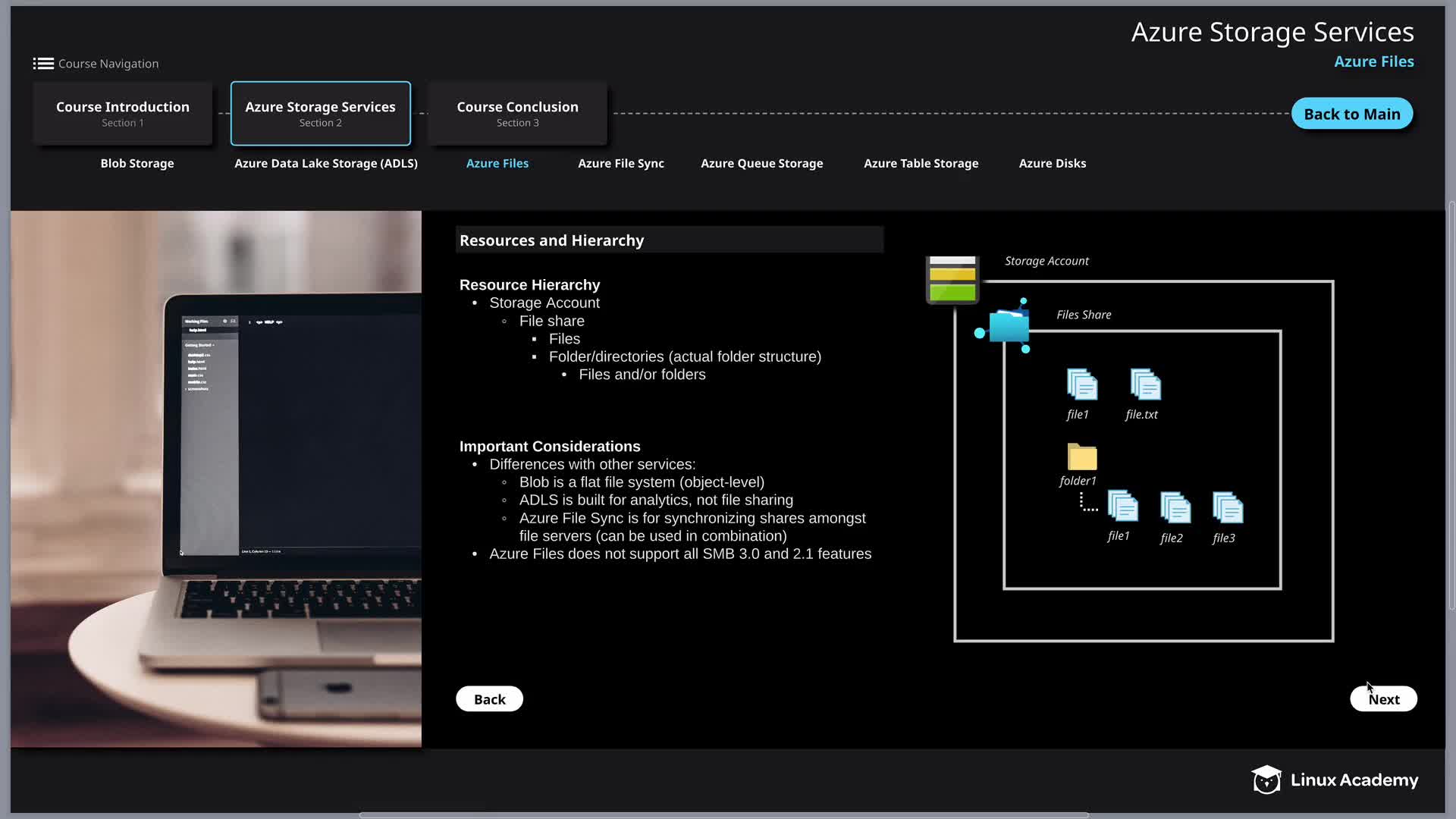Click the yellow folder1 icon
Viewport: 1456px width, 819px height.
pyautogui.click(x=1082, y=457)
